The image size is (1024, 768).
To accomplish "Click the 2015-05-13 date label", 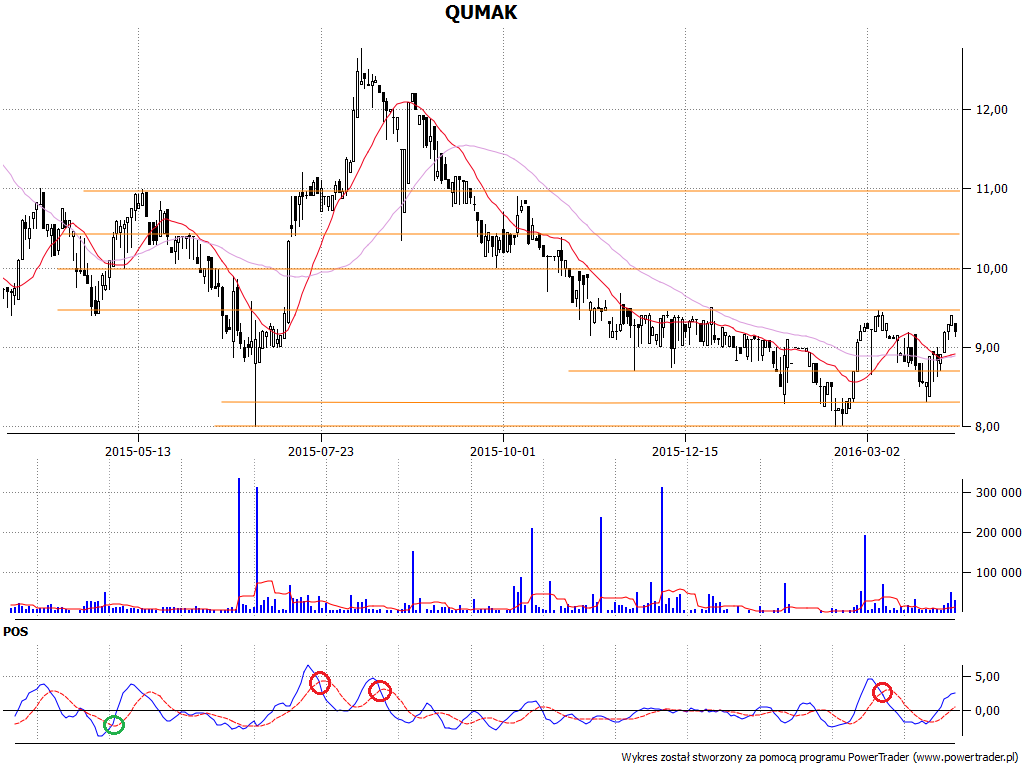I will [x=138, y=451].
